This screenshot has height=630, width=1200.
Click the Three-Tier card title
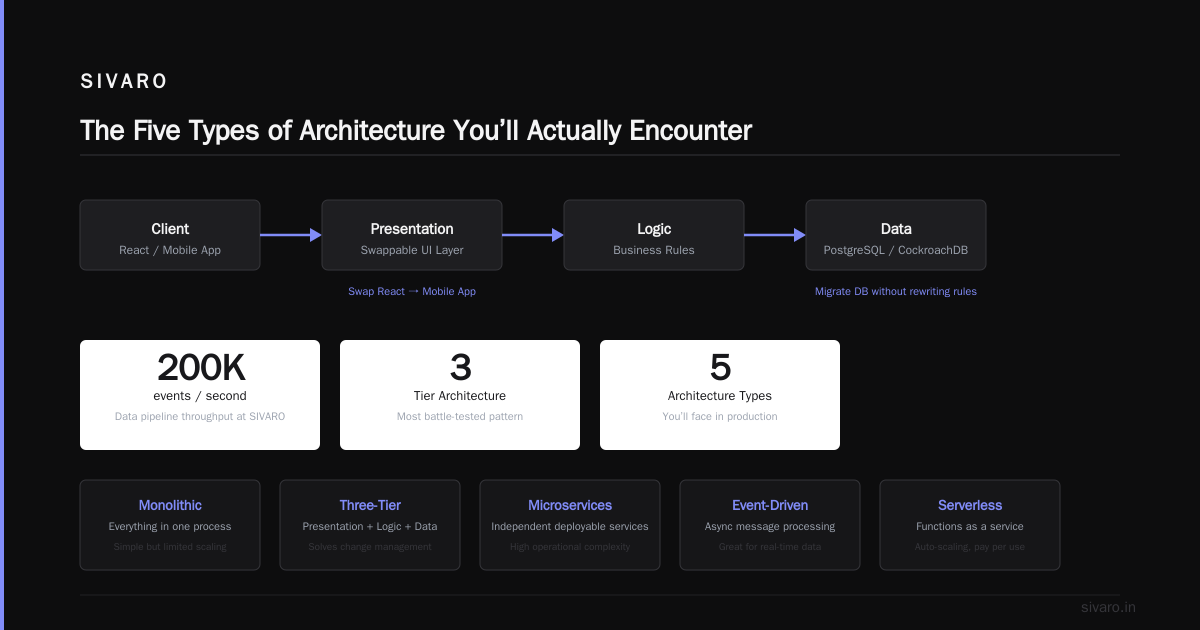[370, 505]
